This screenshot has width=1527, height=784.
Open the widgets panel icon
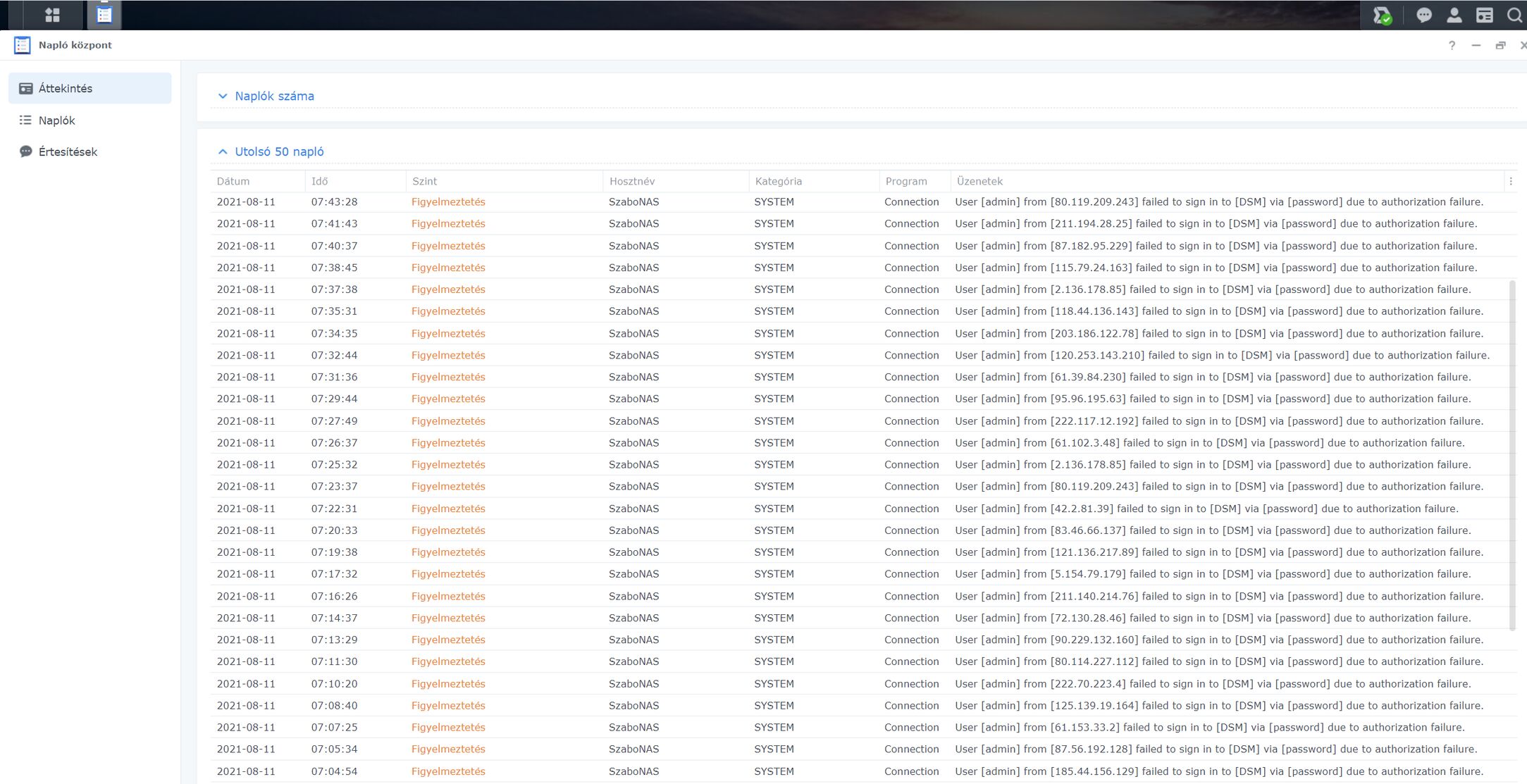pos(1485,15)
